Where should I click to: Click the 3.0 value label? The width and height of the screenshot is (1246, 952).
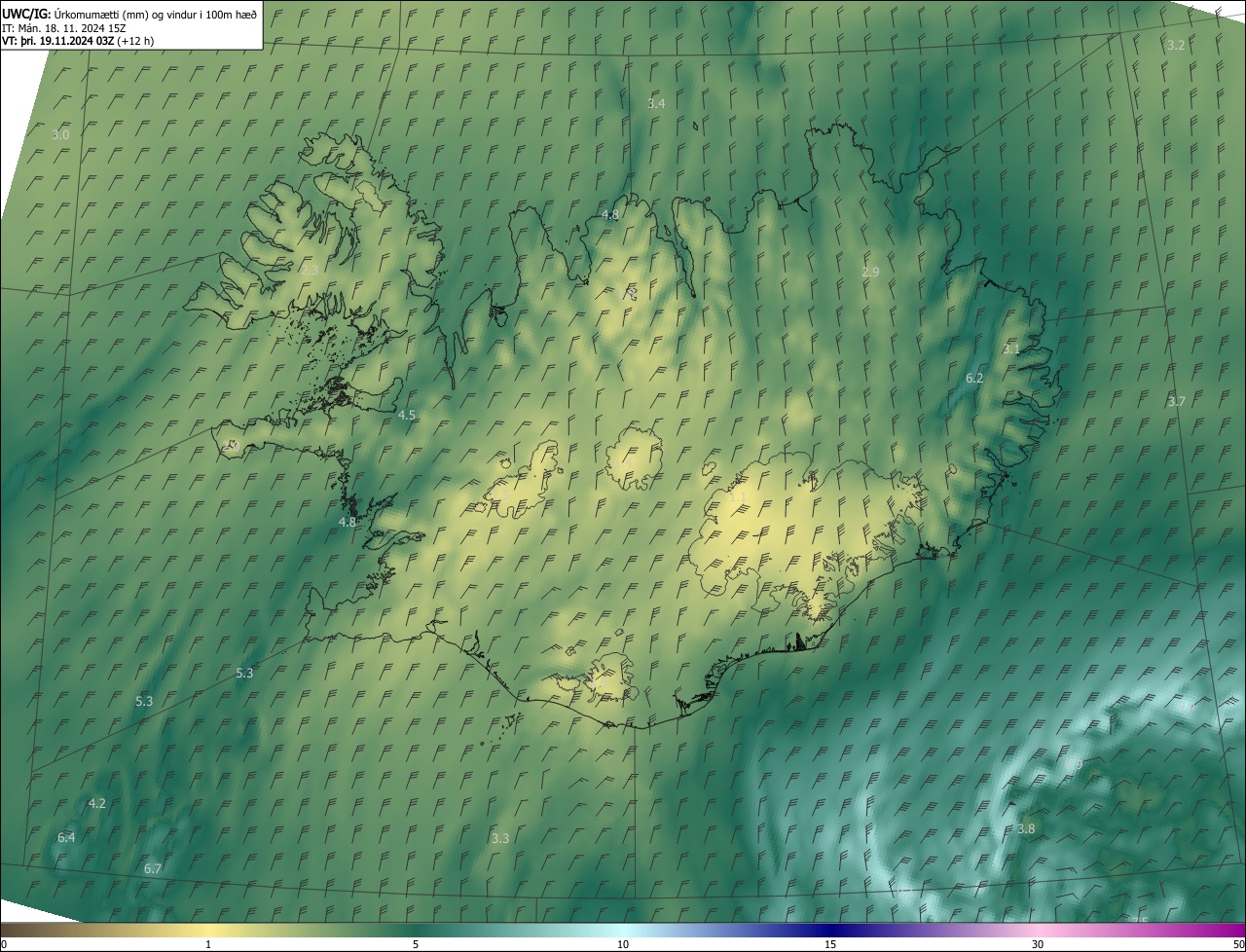click(x=60, y=134)
